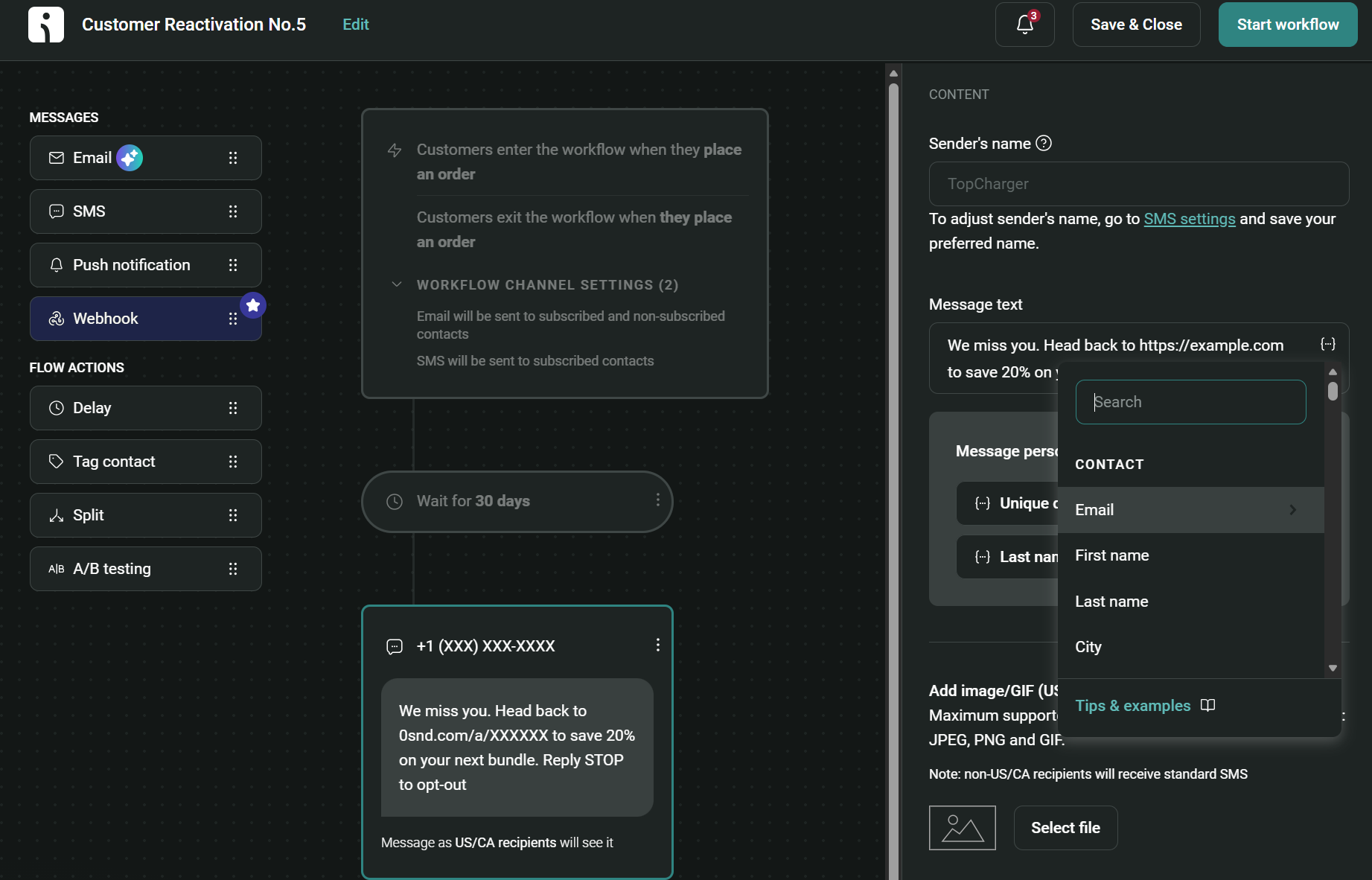
Task: Click the AI sparkle badge on Email
Action: coord(130,158)
